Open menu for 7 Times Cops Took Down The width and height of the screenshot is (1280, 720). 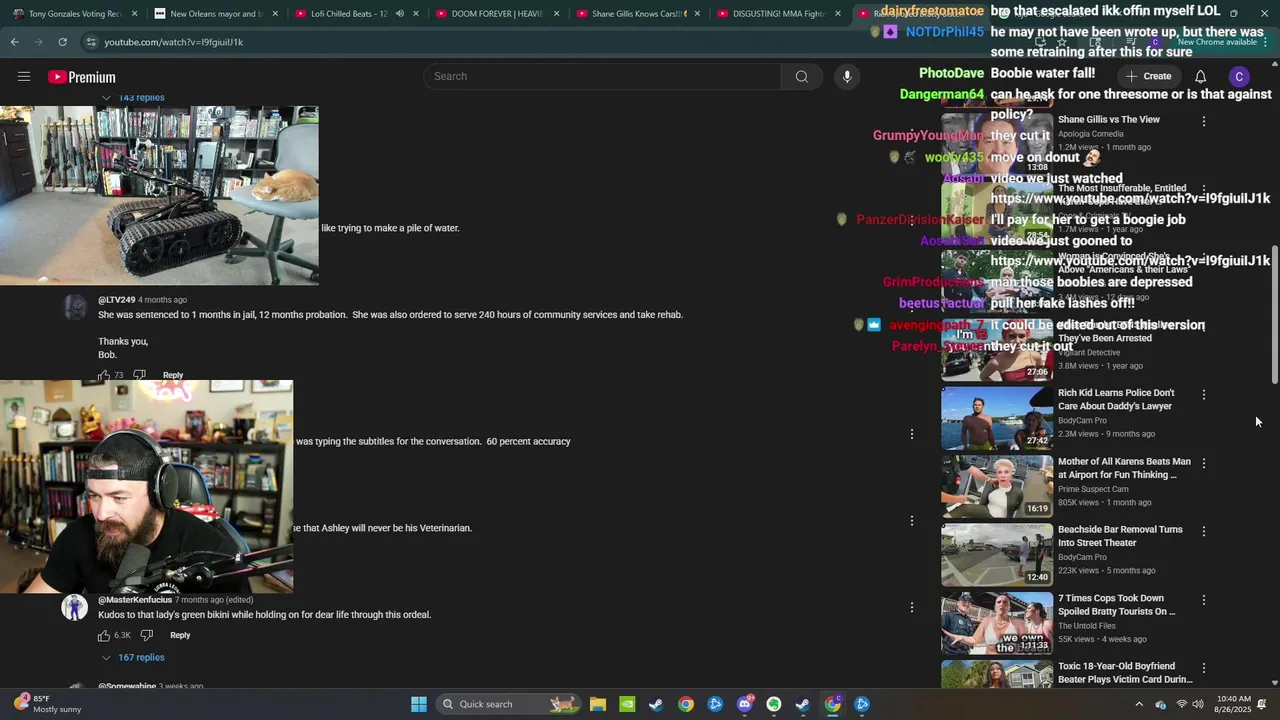click(x=1203, y=600)
